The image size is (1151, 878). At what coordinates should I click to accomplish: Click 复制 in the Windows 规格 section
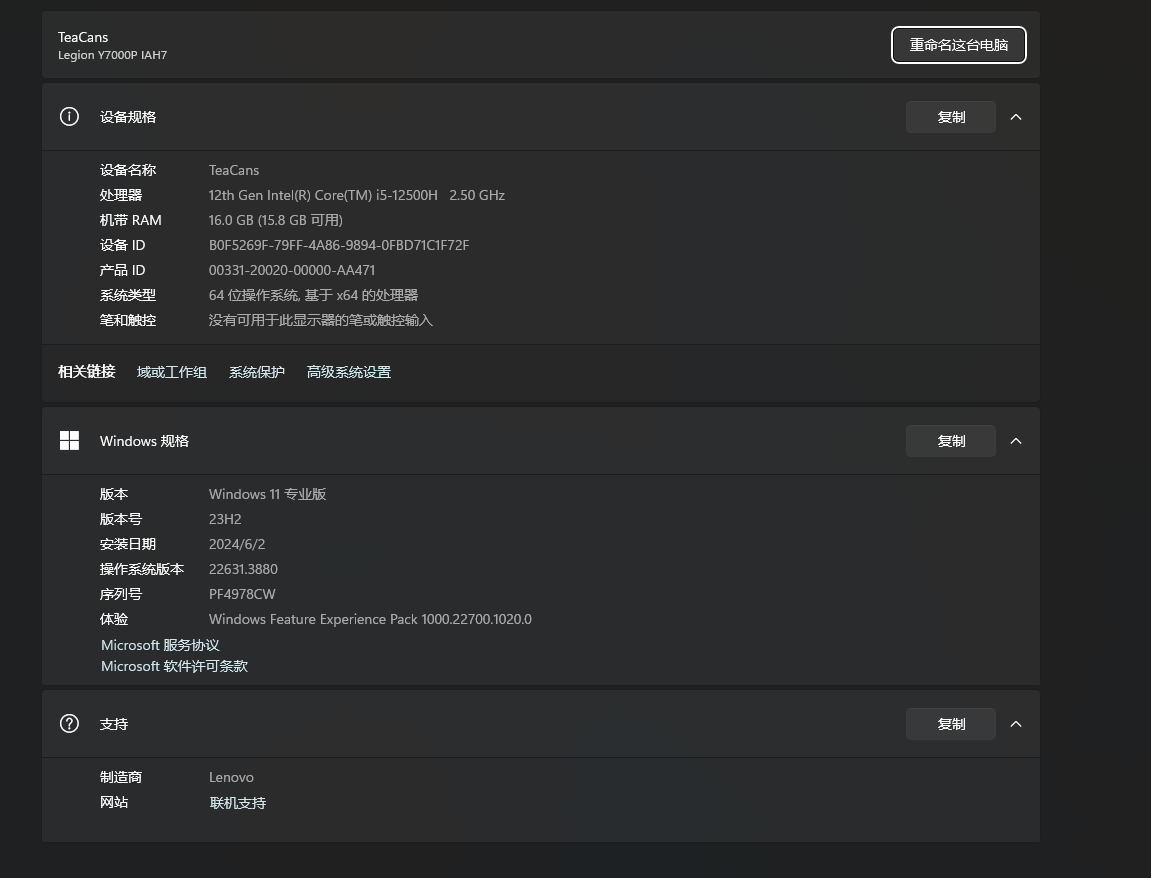coord(950,440)
